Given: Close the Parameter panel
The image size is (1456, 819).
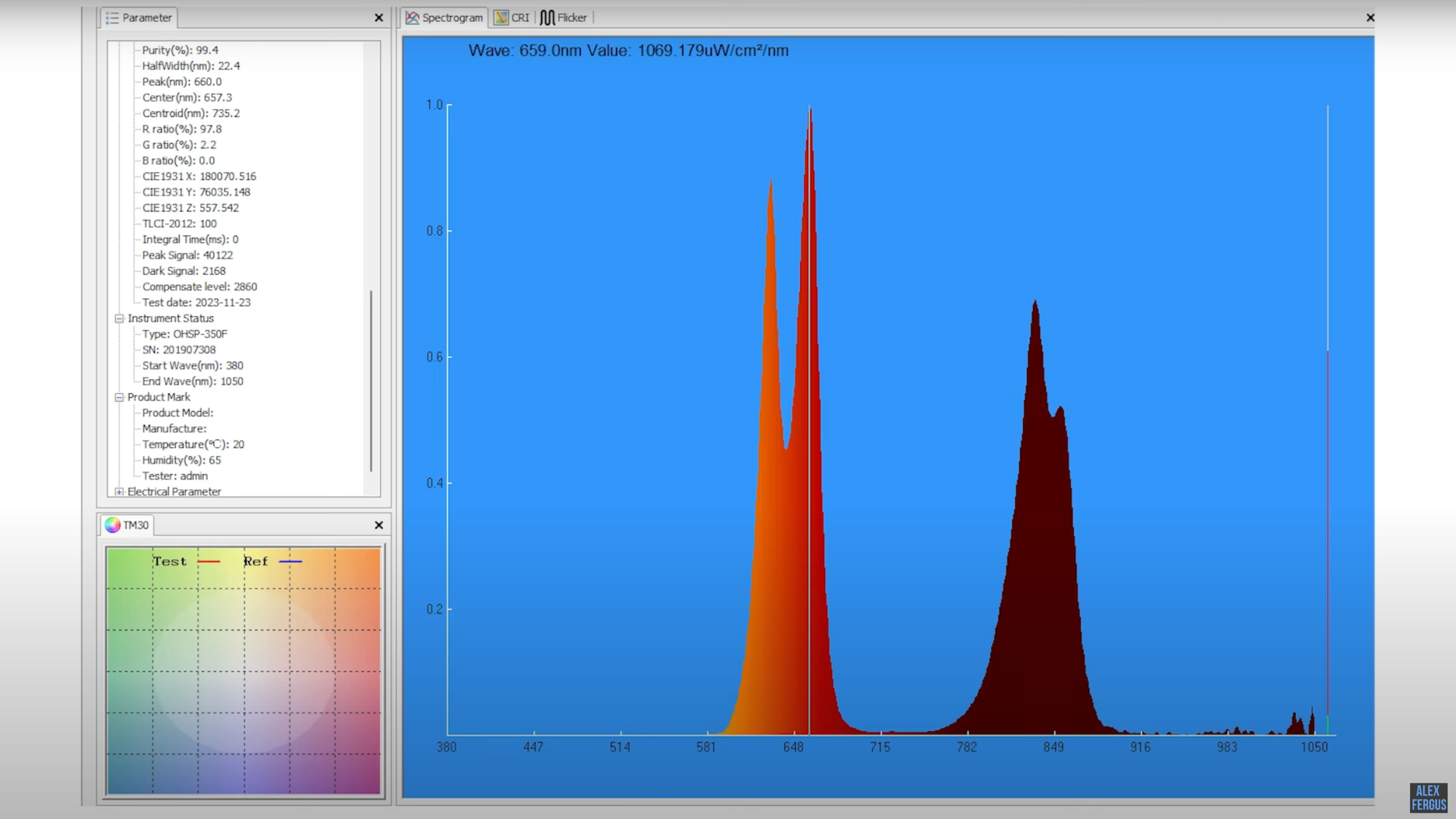Looking at the screenshot, I should click(x=379, y=17).
